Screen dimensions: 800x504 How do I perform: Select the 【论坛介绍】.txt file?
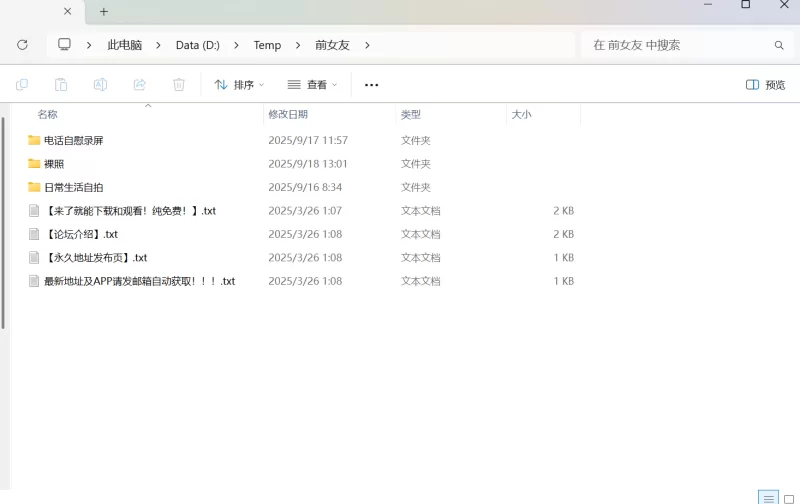(x=81, y=234)
